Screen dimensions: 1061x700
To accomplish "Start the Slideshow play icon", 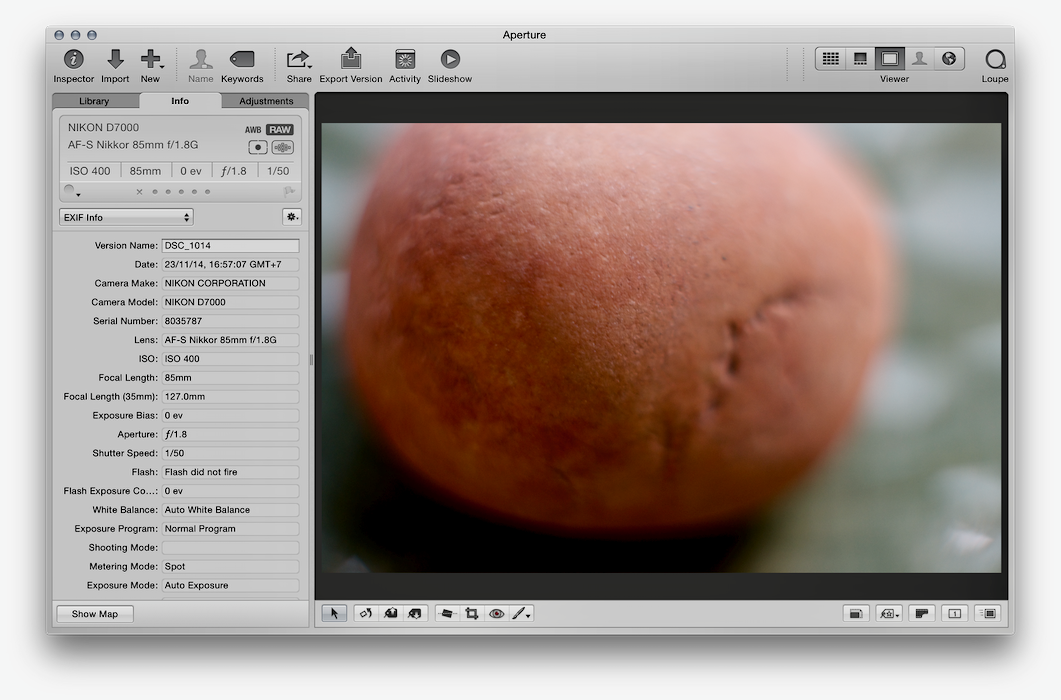I will [450, 60].
